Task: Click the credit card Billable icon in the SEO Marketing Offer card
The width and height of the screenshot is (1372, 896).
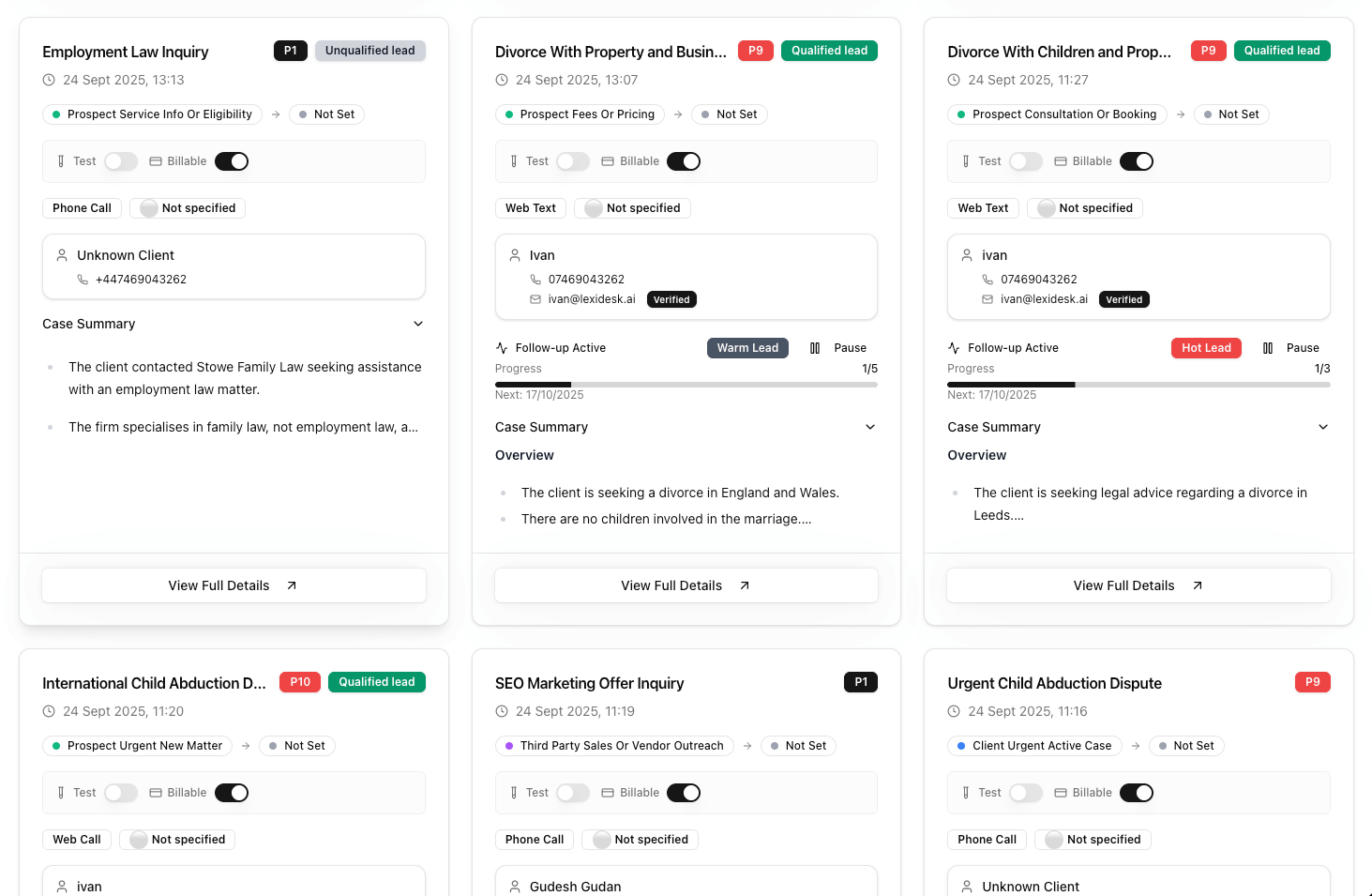Action: click(x=608, y=793)
